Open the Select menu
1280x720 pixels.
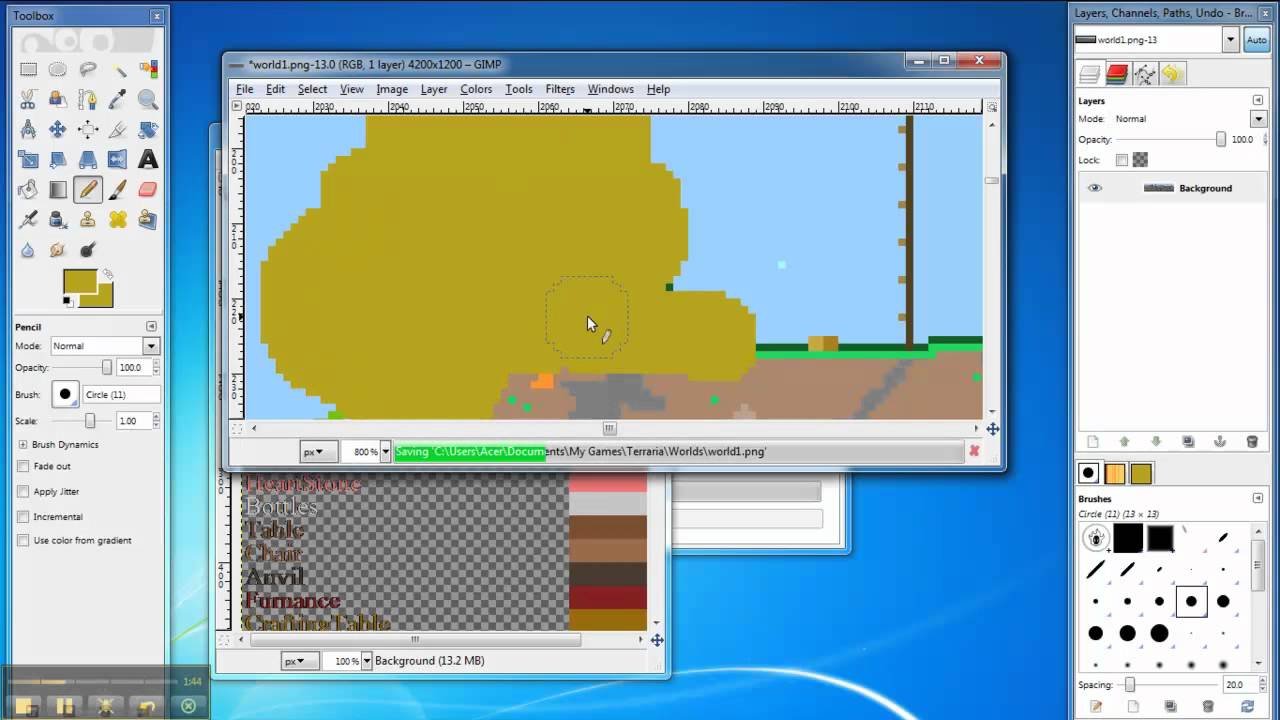312,89
